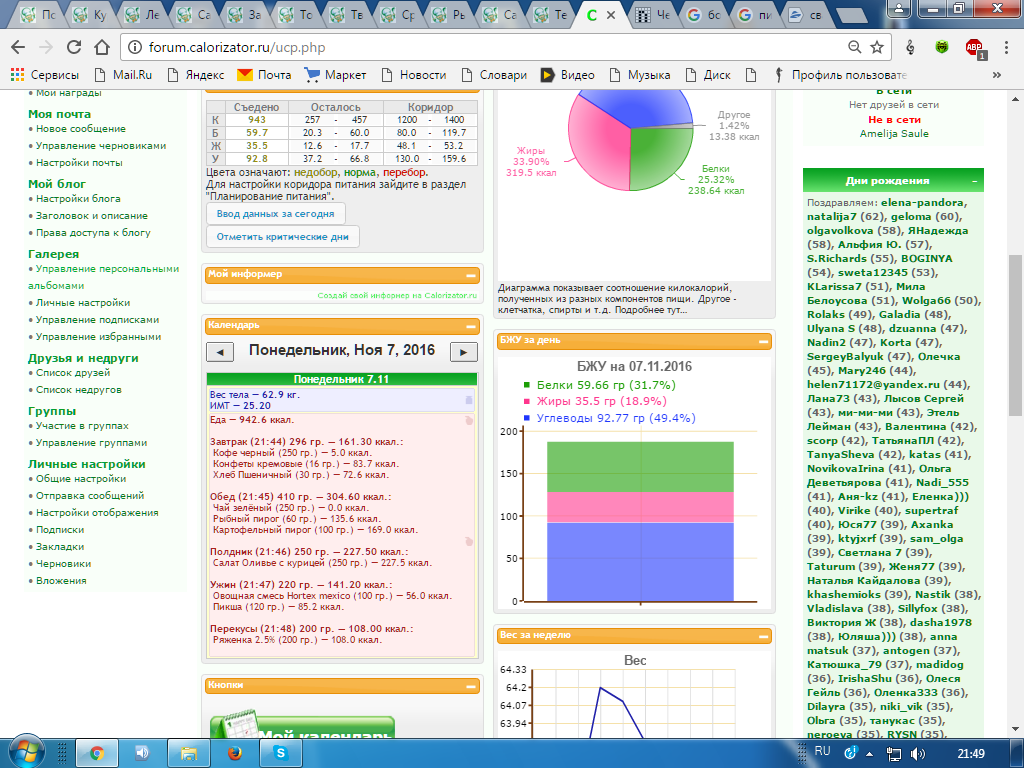Switch to the 'Че' browser tab

(x=653, y=14)
